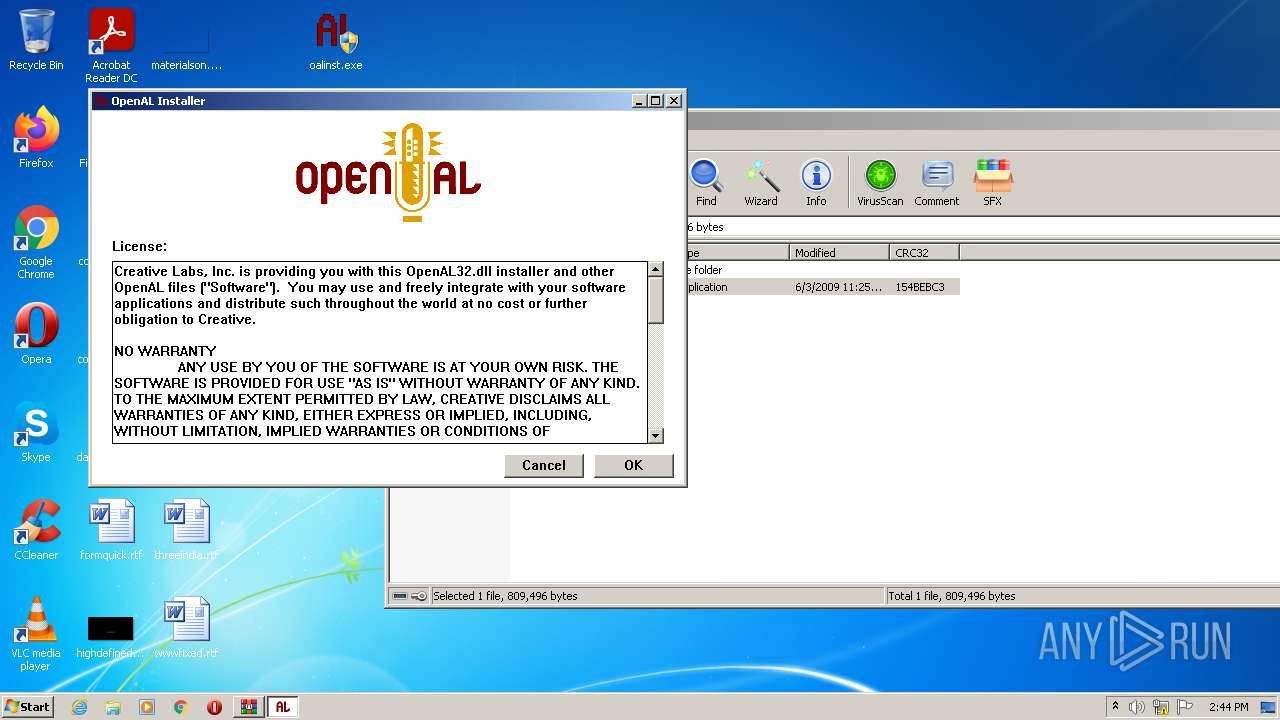Open archive Comment in WinRAR

click(937, 183)
